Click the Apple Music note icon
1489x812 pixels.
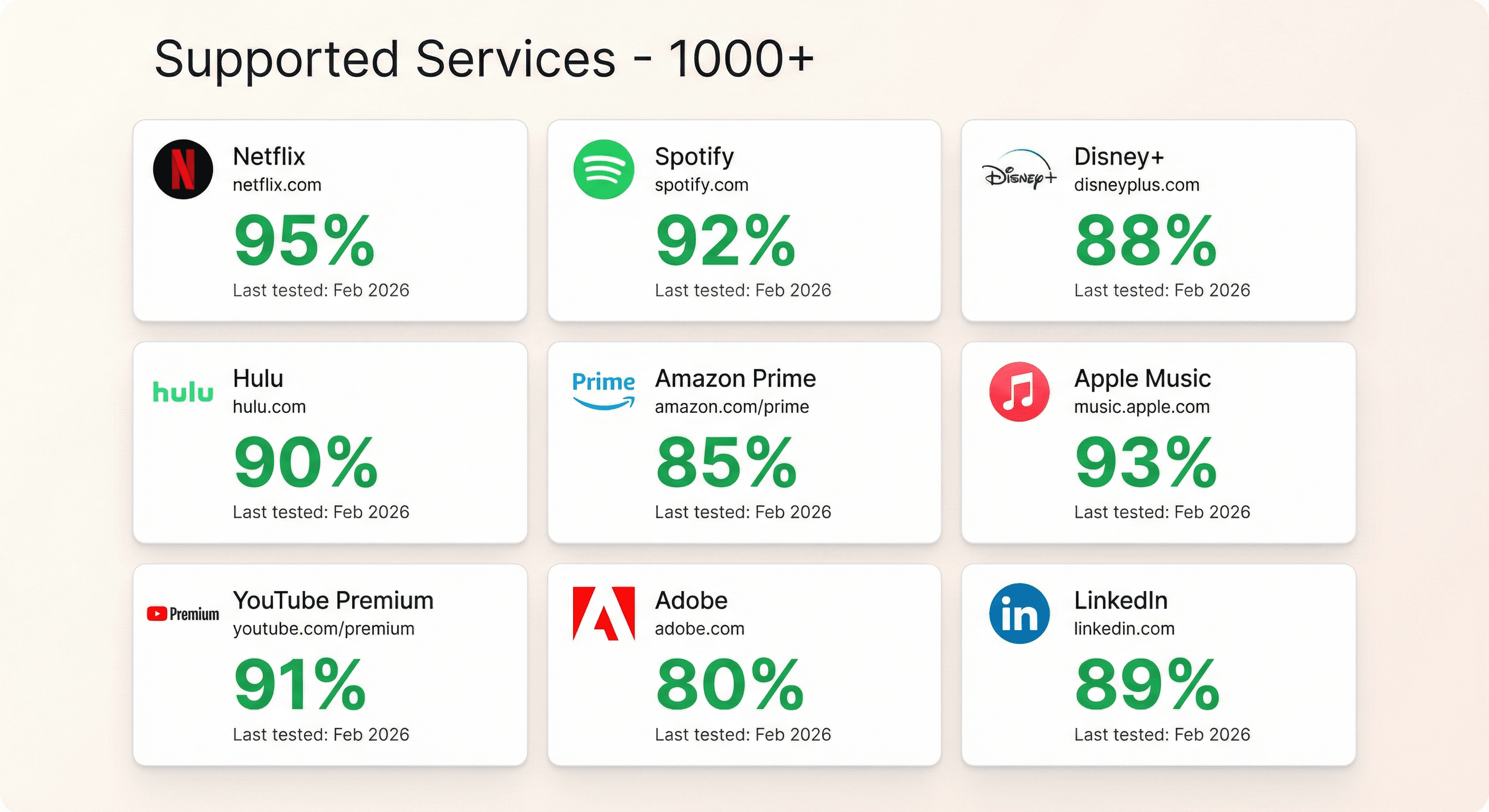click(1019, 392)
